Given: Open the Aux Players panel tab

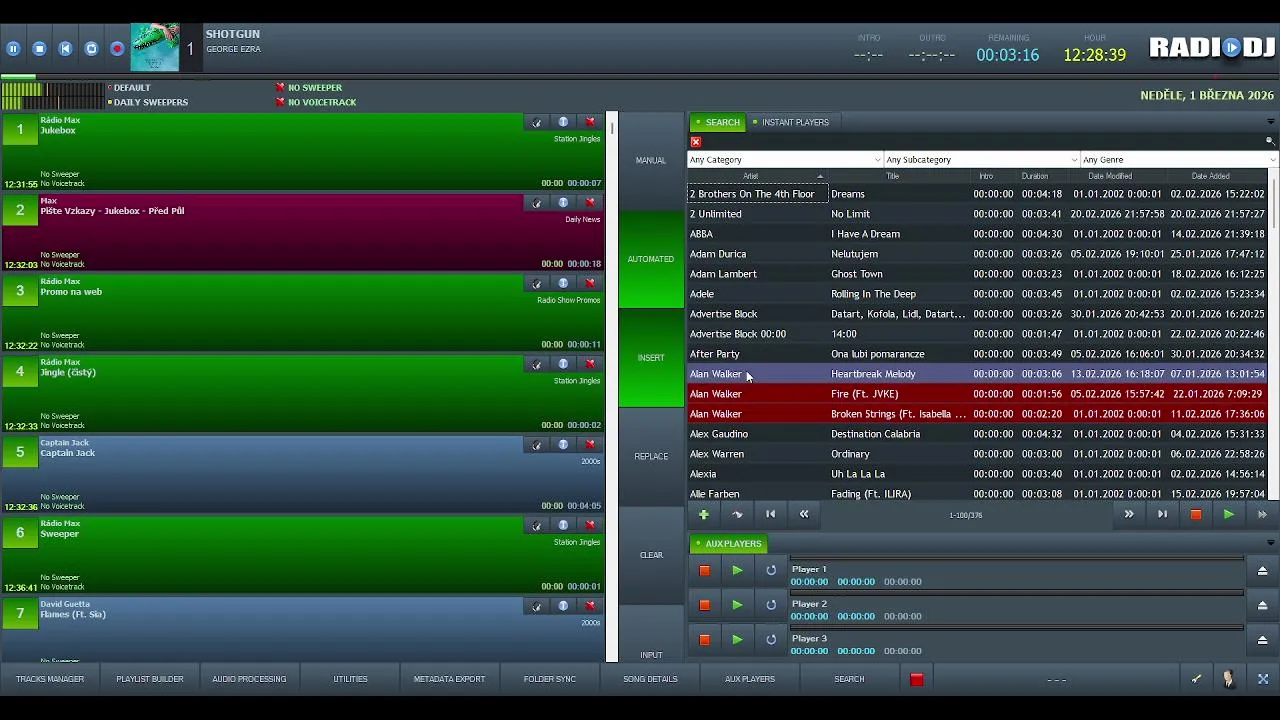Looking at the screenshot, I should click(x=728, y=544).
